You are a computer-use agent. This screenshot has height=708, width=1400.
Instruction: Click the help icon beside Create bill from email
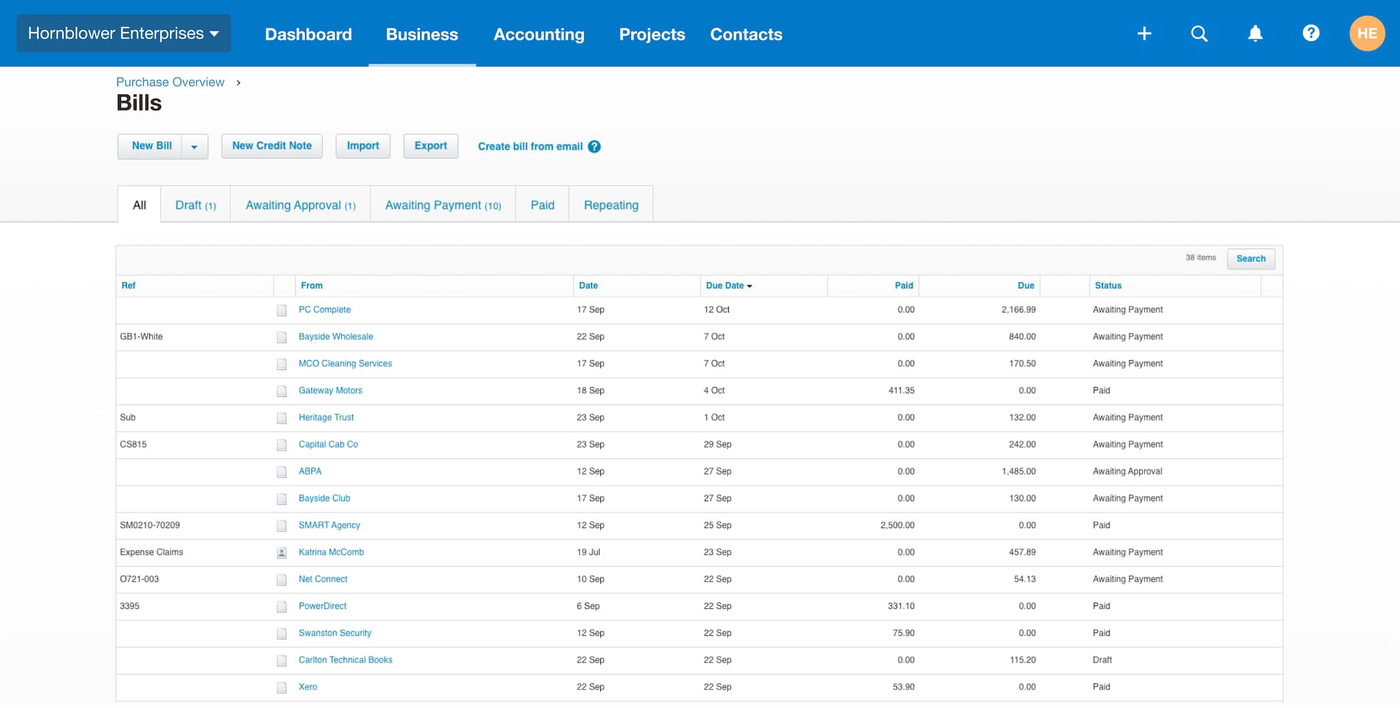pos(594,146)
